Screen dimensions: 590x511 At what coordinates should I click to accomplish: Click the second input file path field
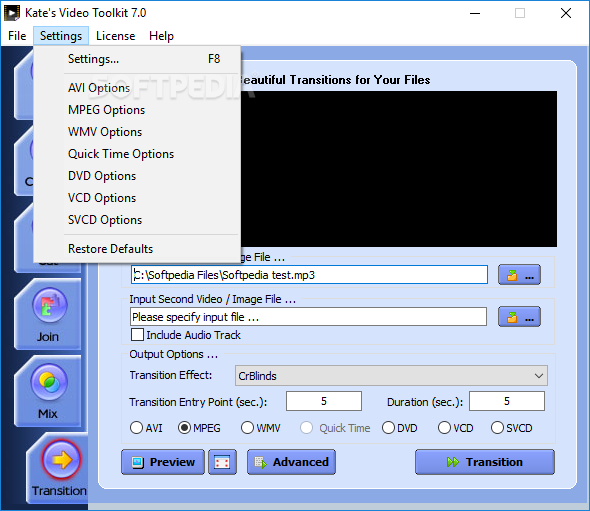[x=309, y=317]
